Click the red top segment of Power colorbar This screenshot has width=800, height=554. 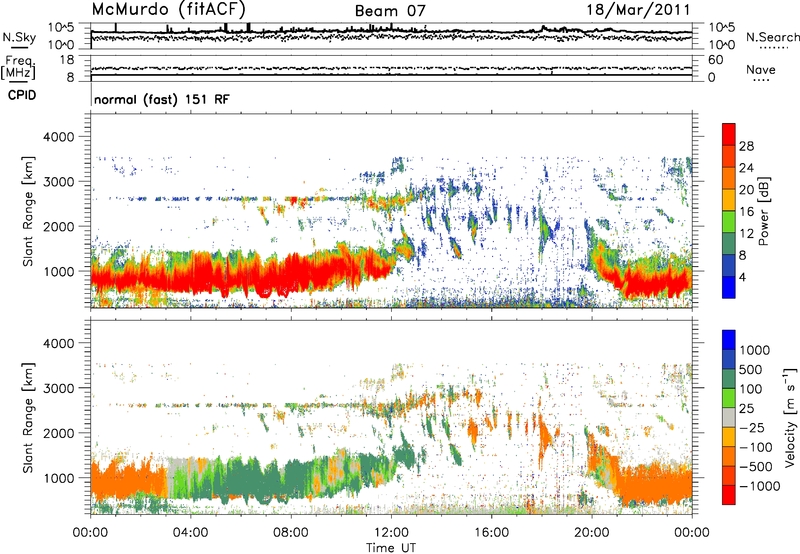coord(729,134)
